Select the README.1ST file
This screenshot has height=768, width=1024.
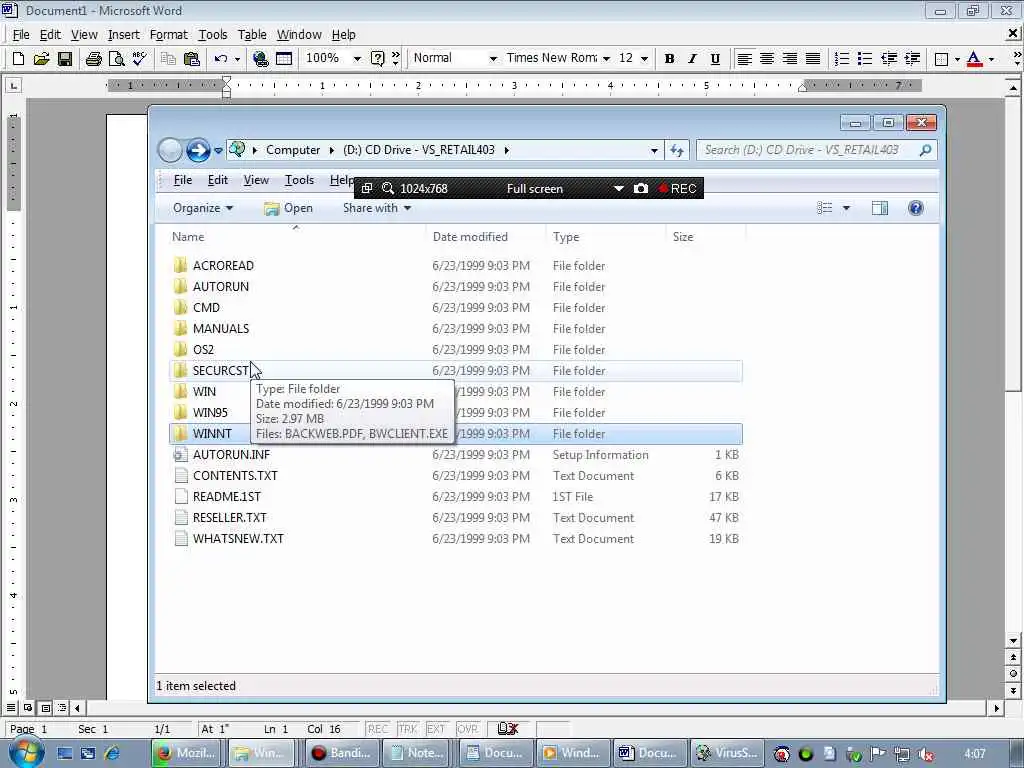tap(227, 497)
